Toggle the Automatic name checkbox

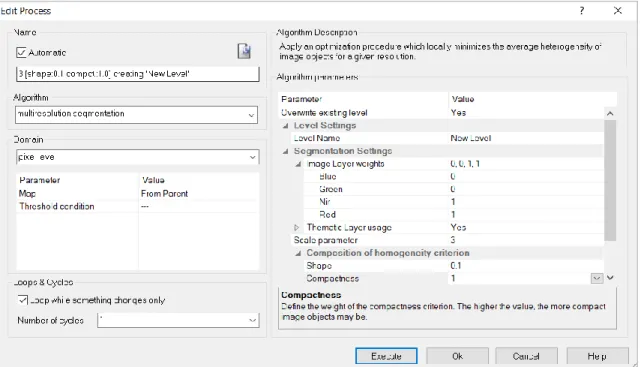pos(21,52)
